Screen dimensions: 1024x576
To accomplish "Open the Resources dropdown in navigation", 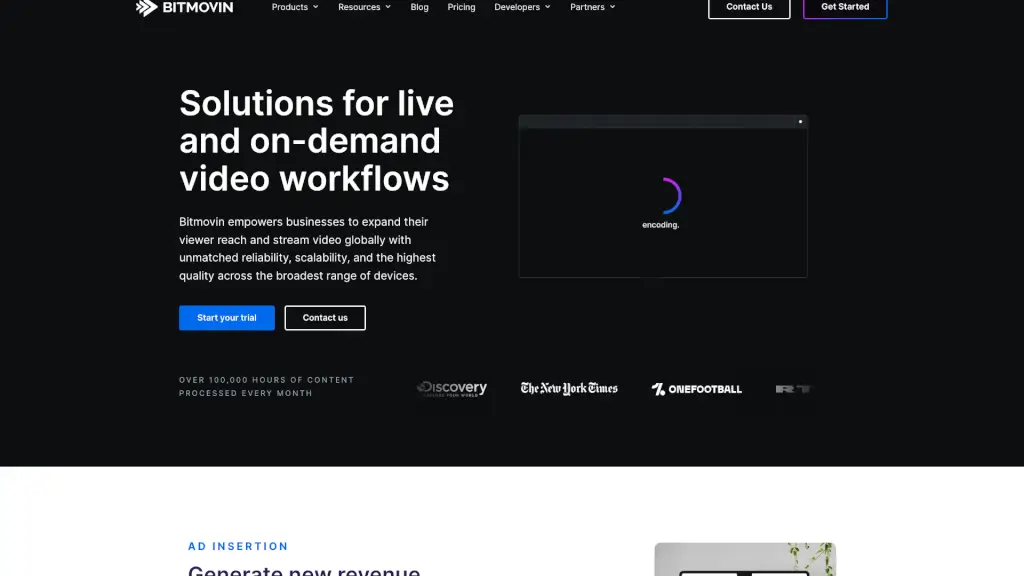I will [x=364, y=7].
